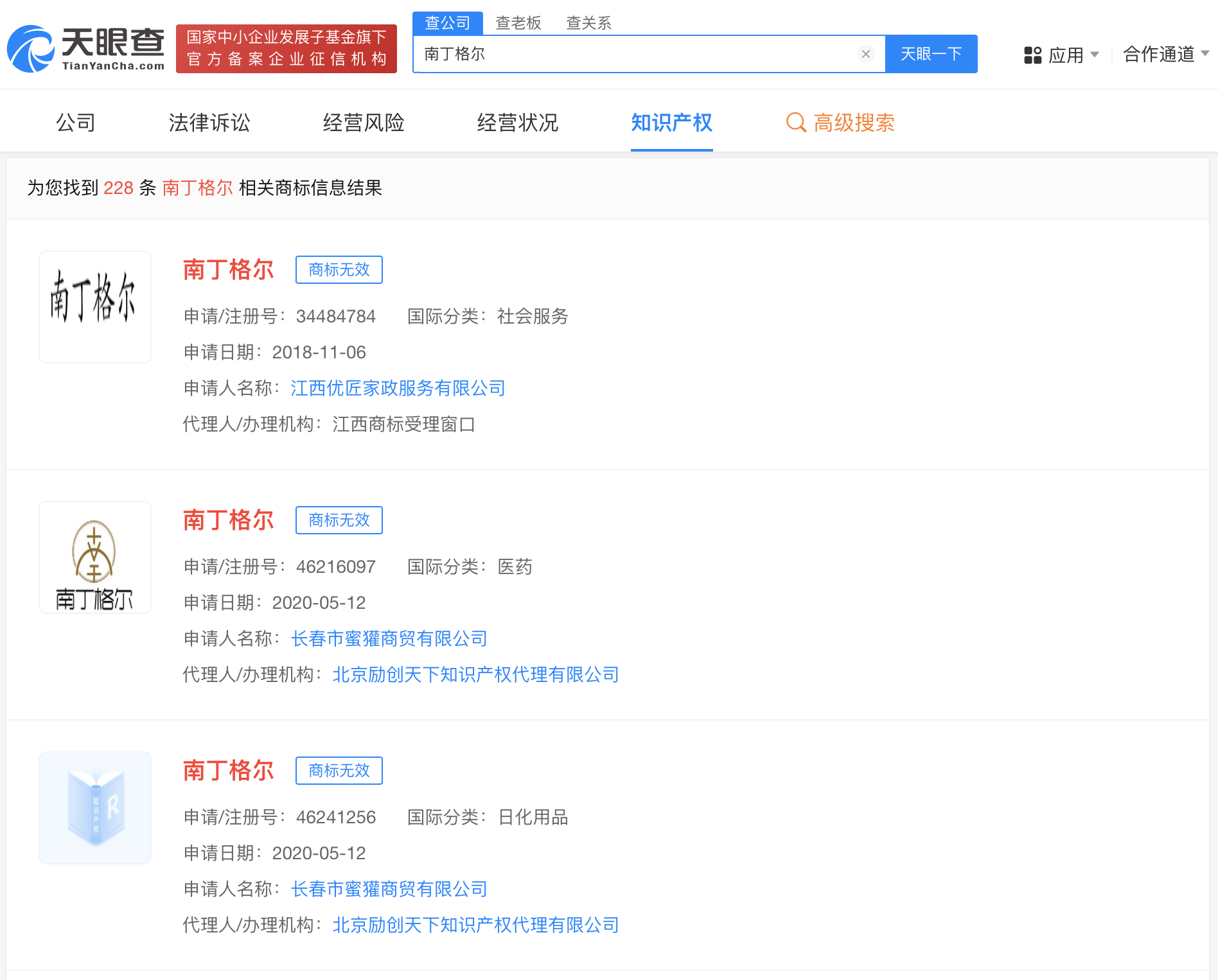
Task: Click the 天眼一下 search button
Action: pos(931,54)
